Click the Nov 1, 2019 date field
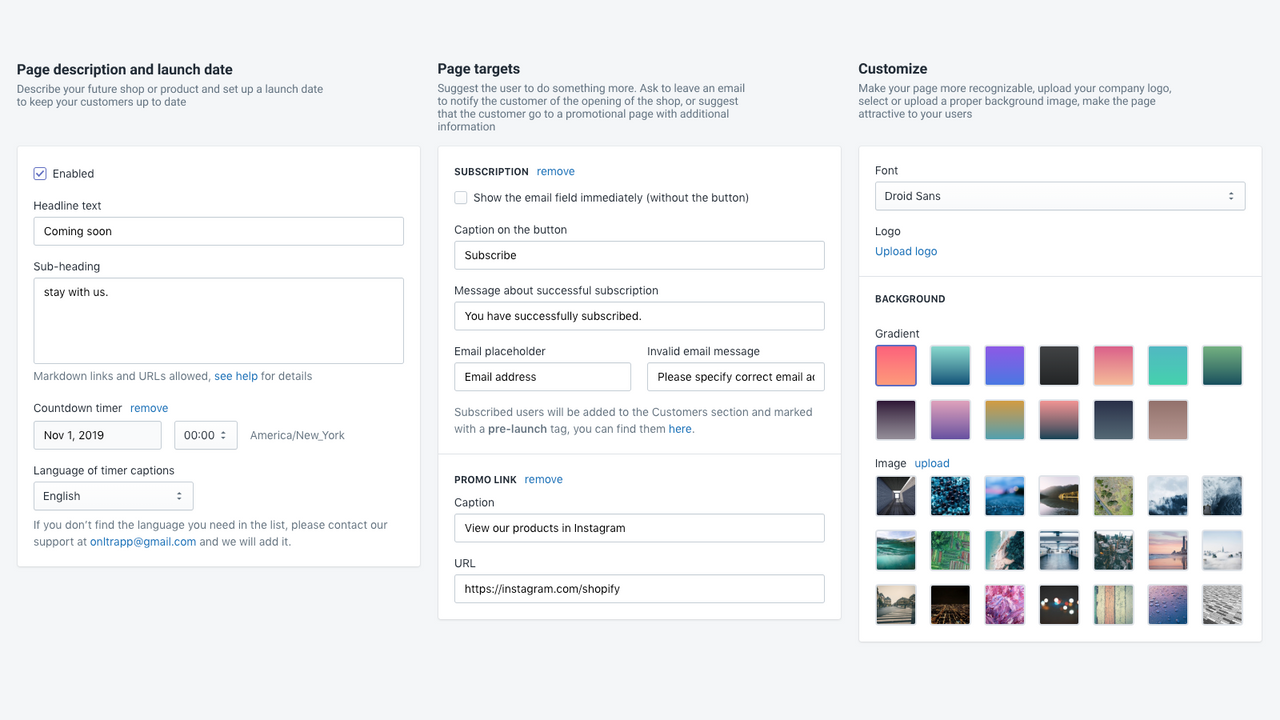Viewport: 1280px width, 720px height. (x=97, y=435)
